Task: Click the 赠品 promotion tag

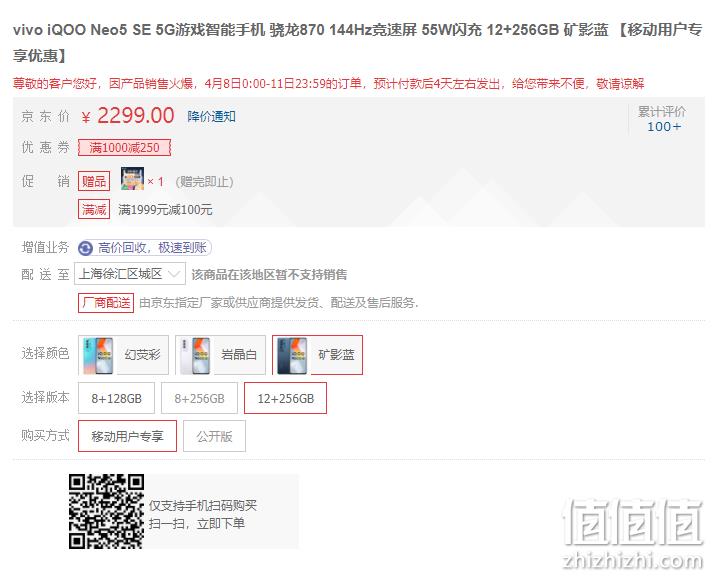Action: point(94,182)
